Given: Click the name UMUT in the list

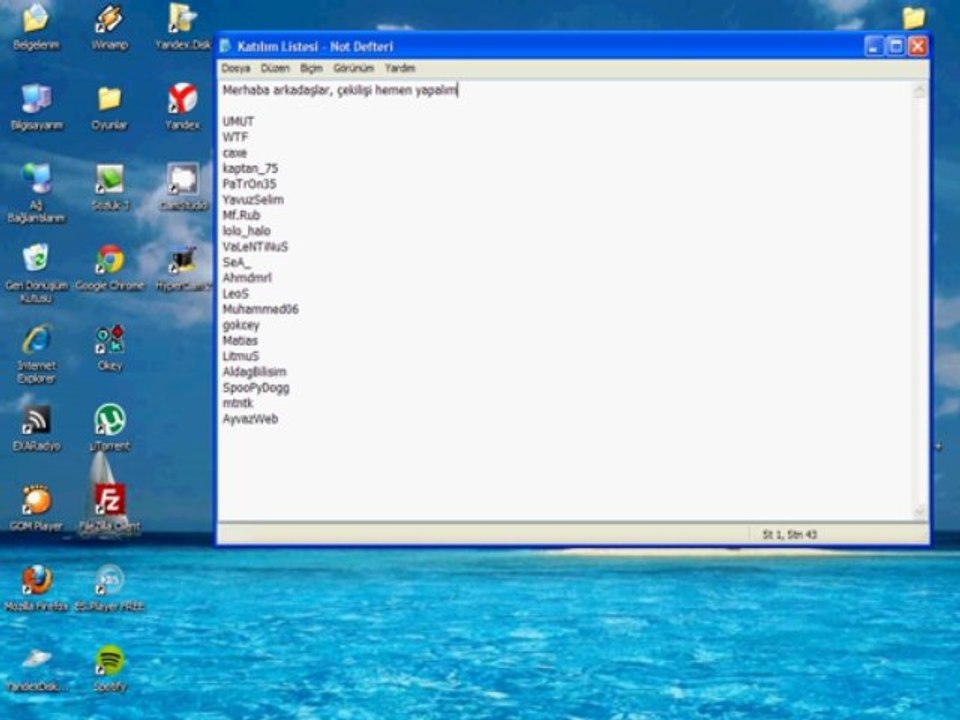Looking at the screenshot, I should (x=238, y=121).
